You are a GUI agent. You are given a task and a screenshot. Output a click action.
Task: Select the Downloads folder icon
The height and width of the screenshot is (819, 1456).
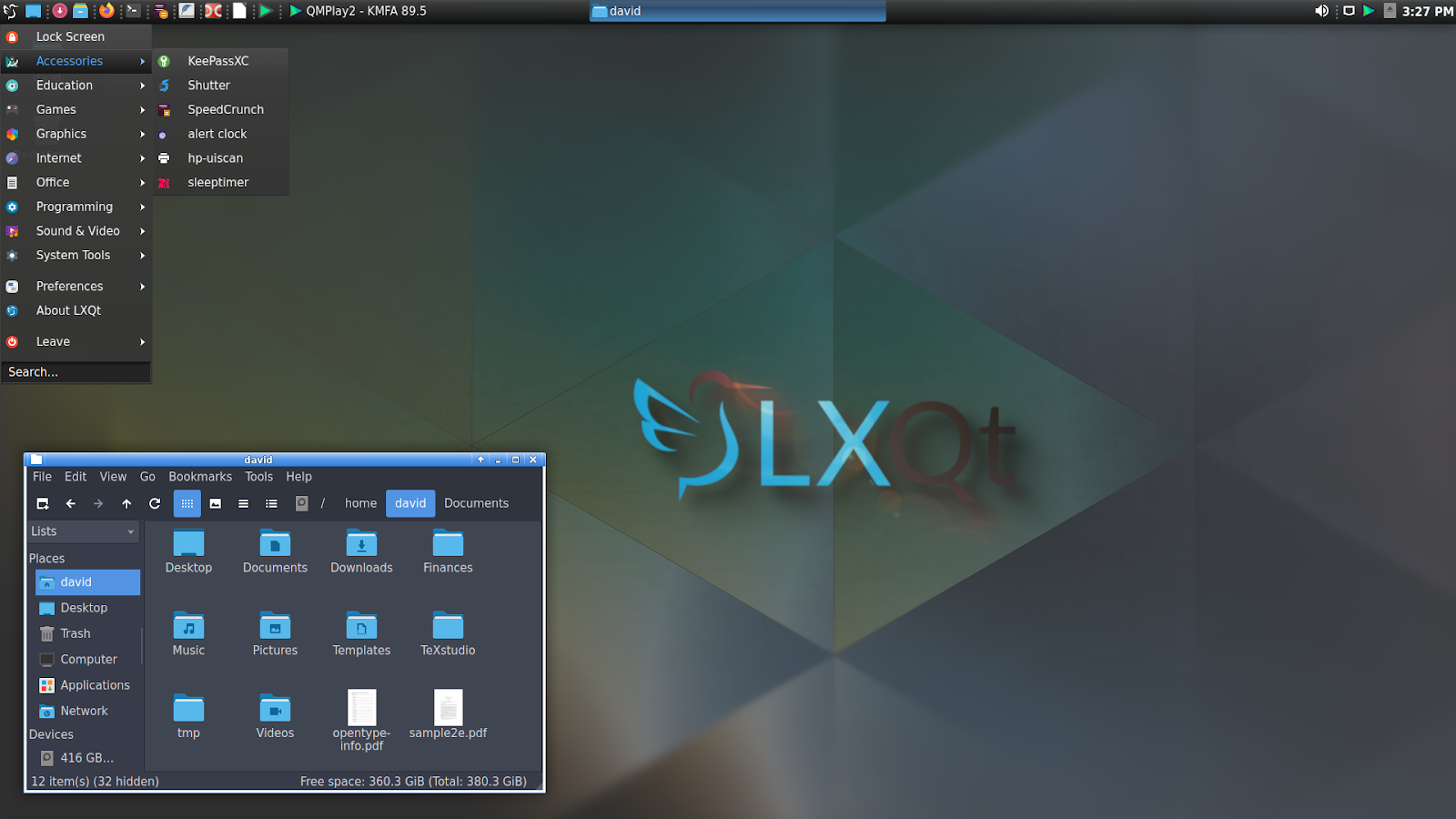pos(361,544)
